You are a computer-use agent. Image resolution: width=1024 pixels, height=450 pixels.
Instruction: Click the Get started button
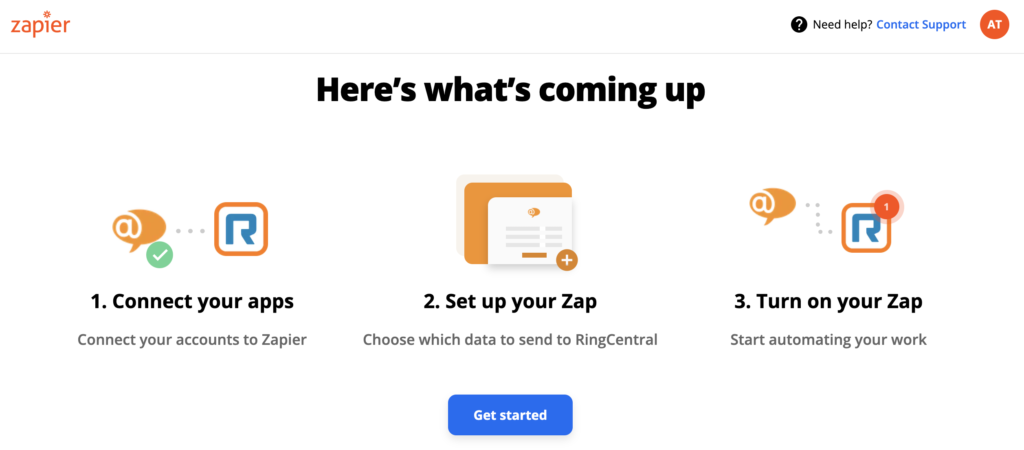click(x=510, y=415)
